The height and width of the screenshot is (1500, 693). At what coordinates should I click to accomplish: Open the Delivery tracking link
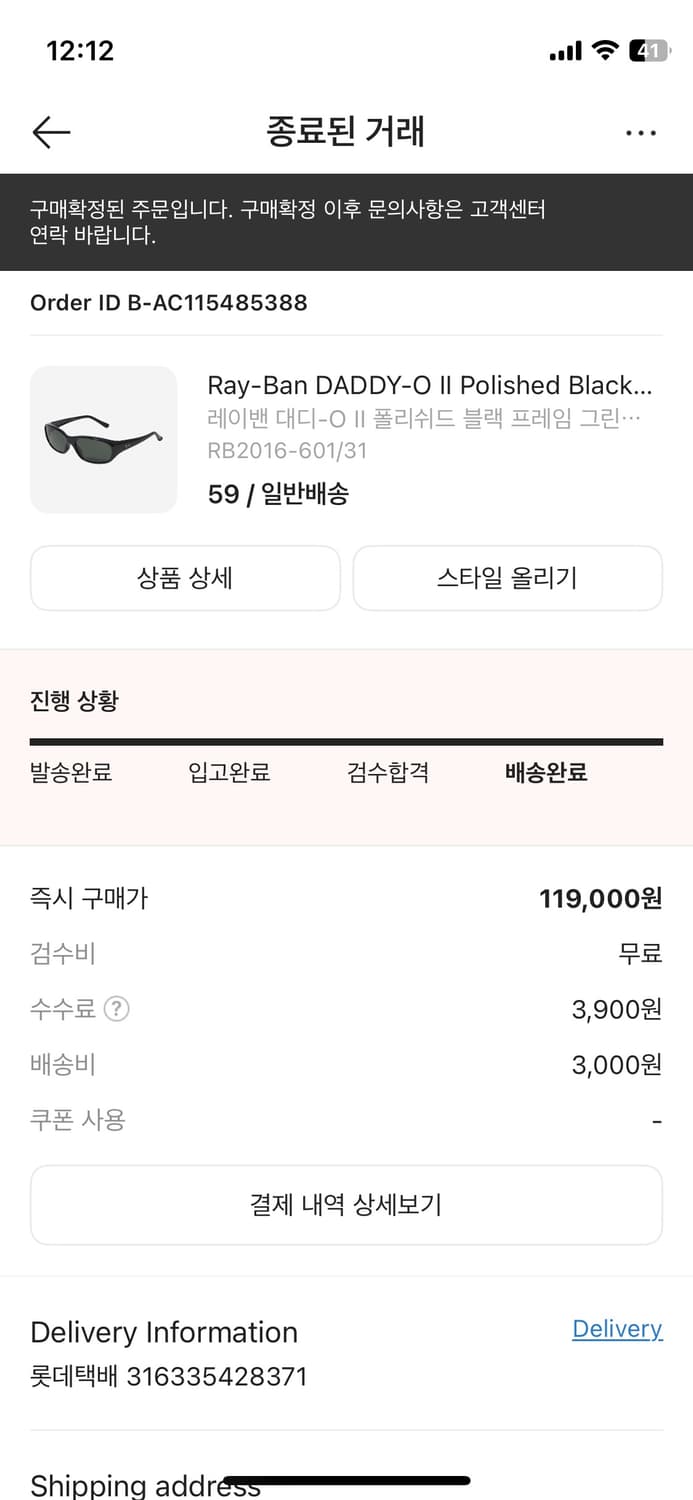click(616, 1328)
